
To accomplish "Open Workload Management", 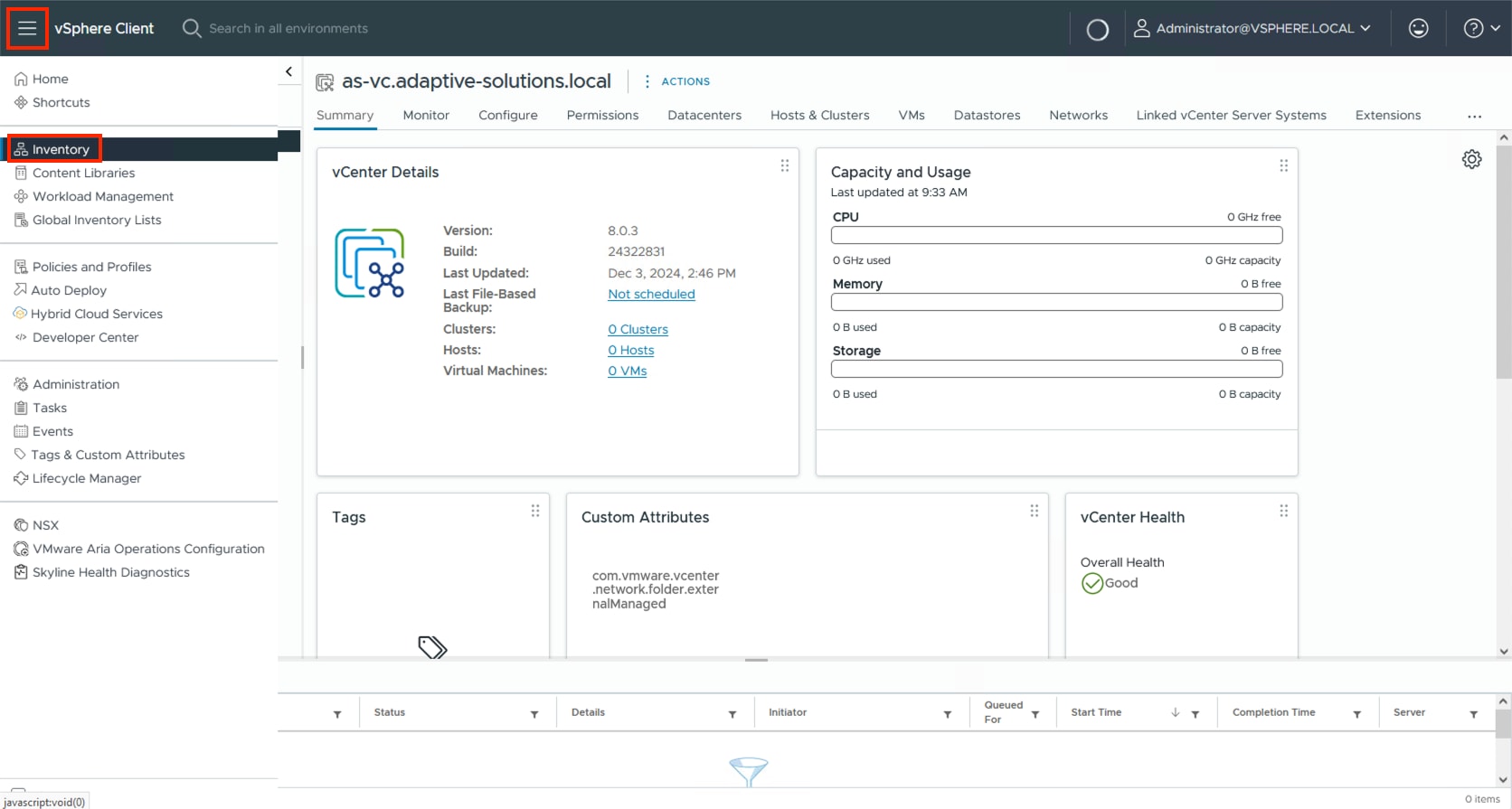I will (x=94, y=196).
